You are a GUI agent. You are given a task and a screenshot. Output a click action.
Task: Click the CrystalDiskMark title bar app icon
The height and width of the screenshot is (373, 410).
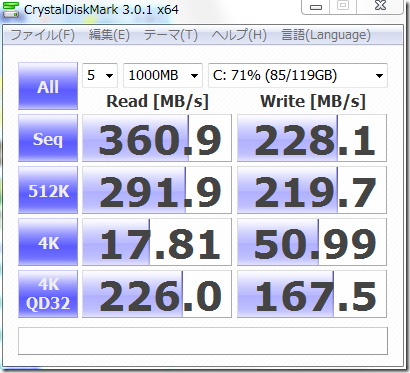(11, 9)
